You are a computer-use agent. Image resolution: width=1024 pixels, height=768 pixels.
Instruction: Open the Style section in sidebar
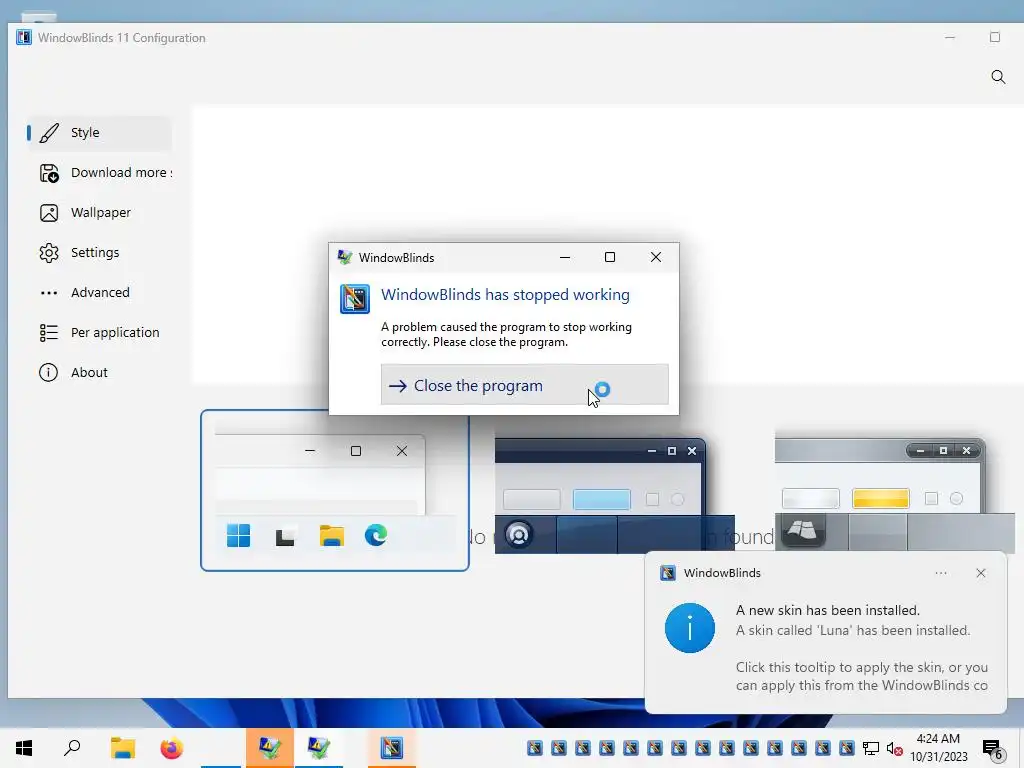(99, 133)
